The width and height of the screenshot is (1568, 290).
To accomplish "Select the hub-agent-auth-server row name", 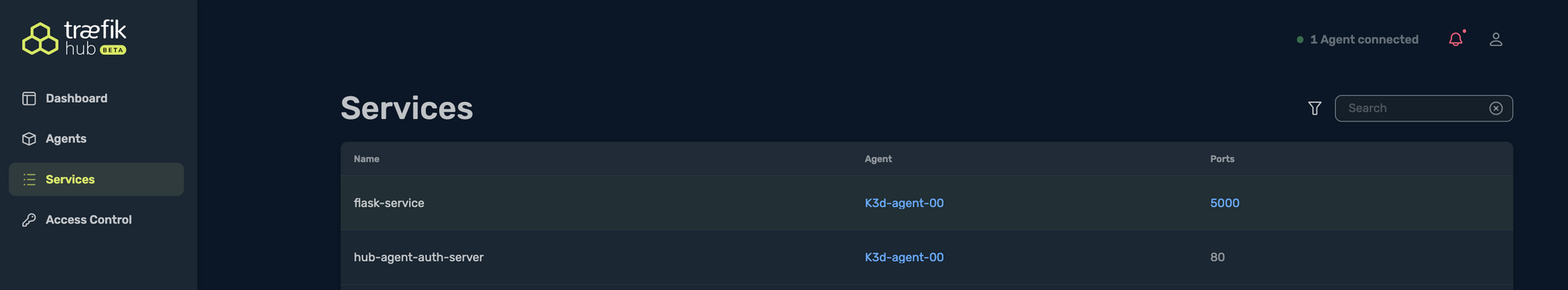I will pos(419,257).
